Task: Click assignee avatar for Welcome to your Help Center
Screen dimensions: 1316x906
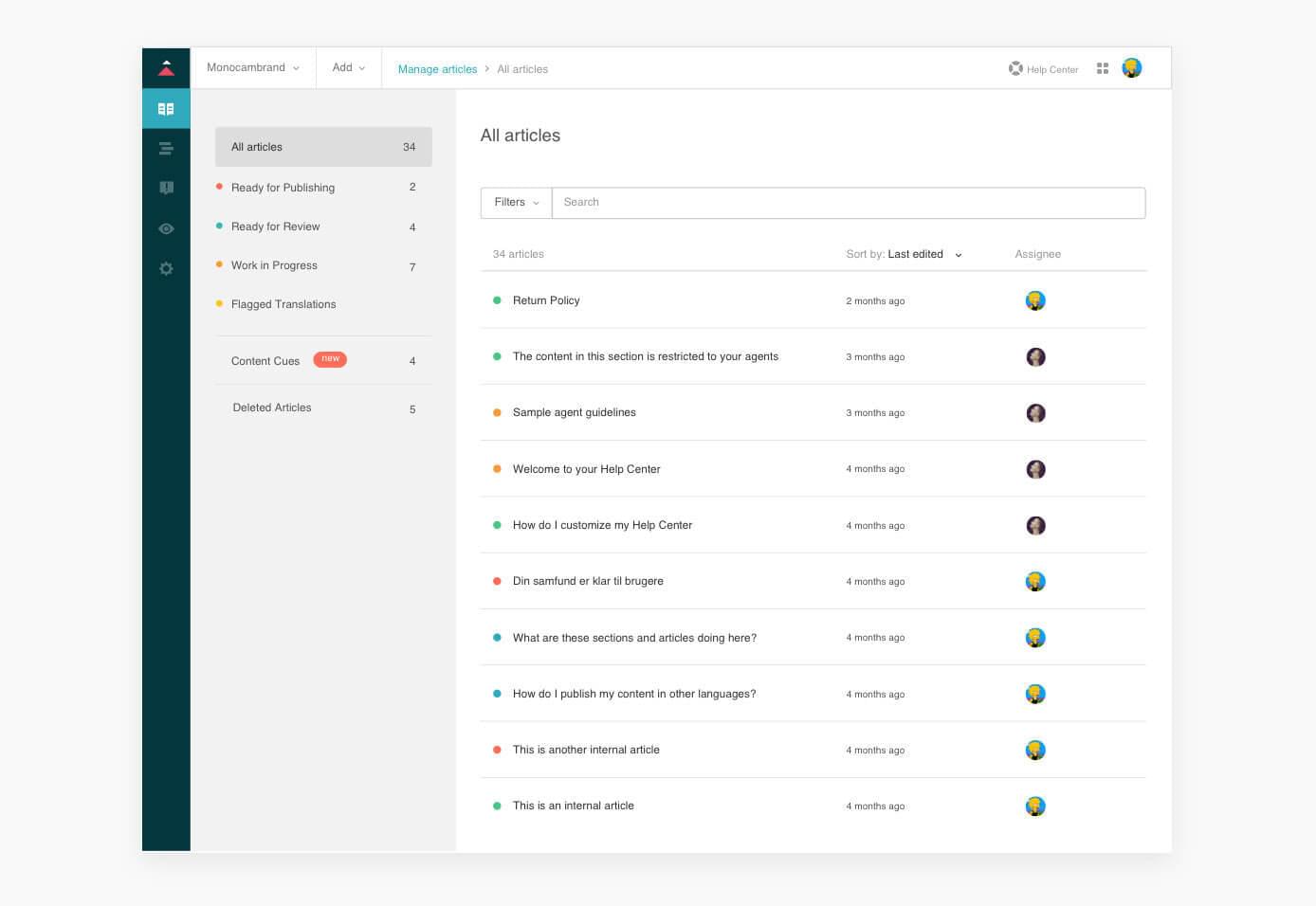Action: (1035, 469)
